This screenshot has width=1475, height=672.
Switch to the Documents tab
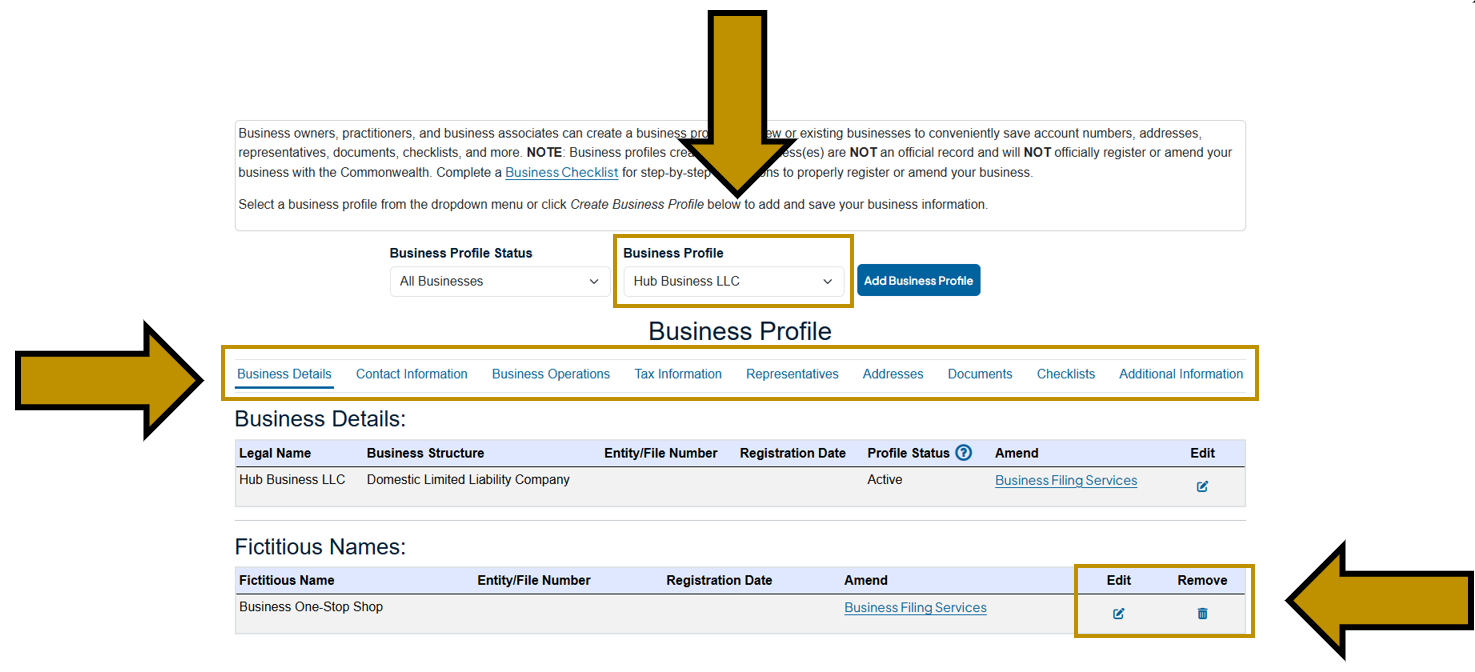pos(979,373)
